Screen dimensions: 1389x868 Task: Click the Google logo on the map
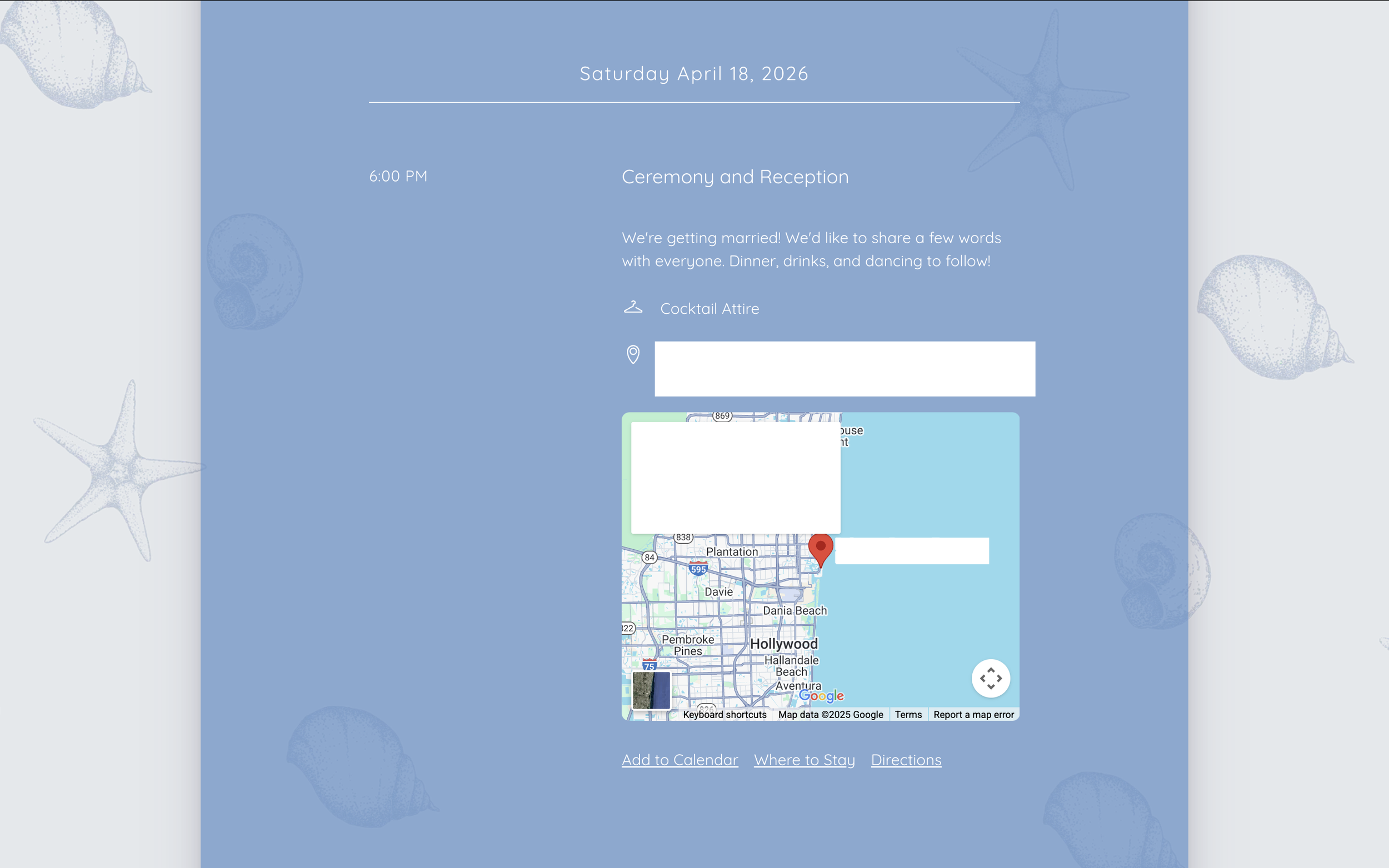(x=822, y=696)
